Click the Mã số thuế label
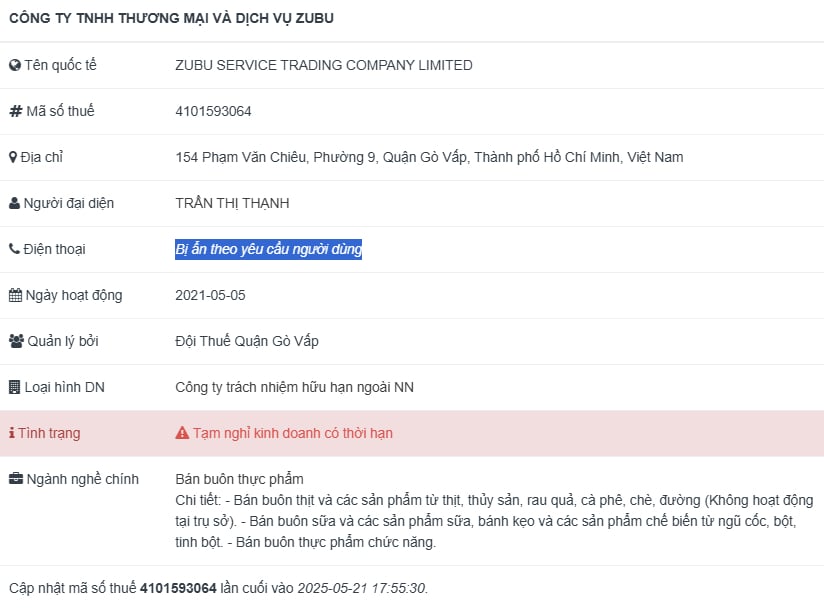Screen dimensions: 824x609 (60, 111)
